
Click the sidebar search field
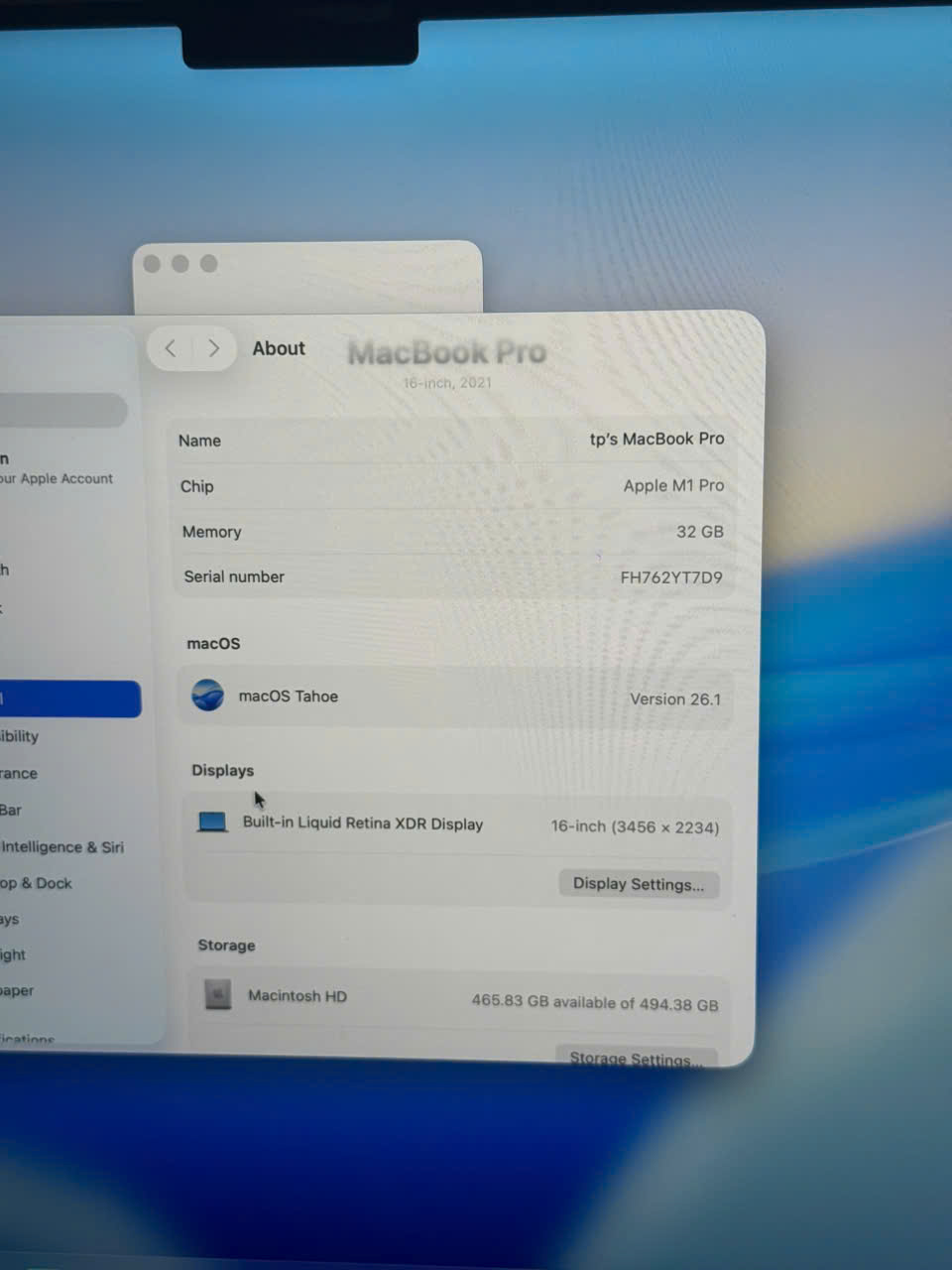[61, 410]
